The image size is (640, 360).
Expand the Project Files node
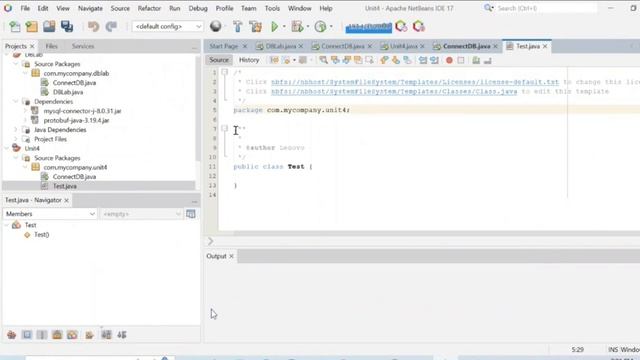coord(16,139)
